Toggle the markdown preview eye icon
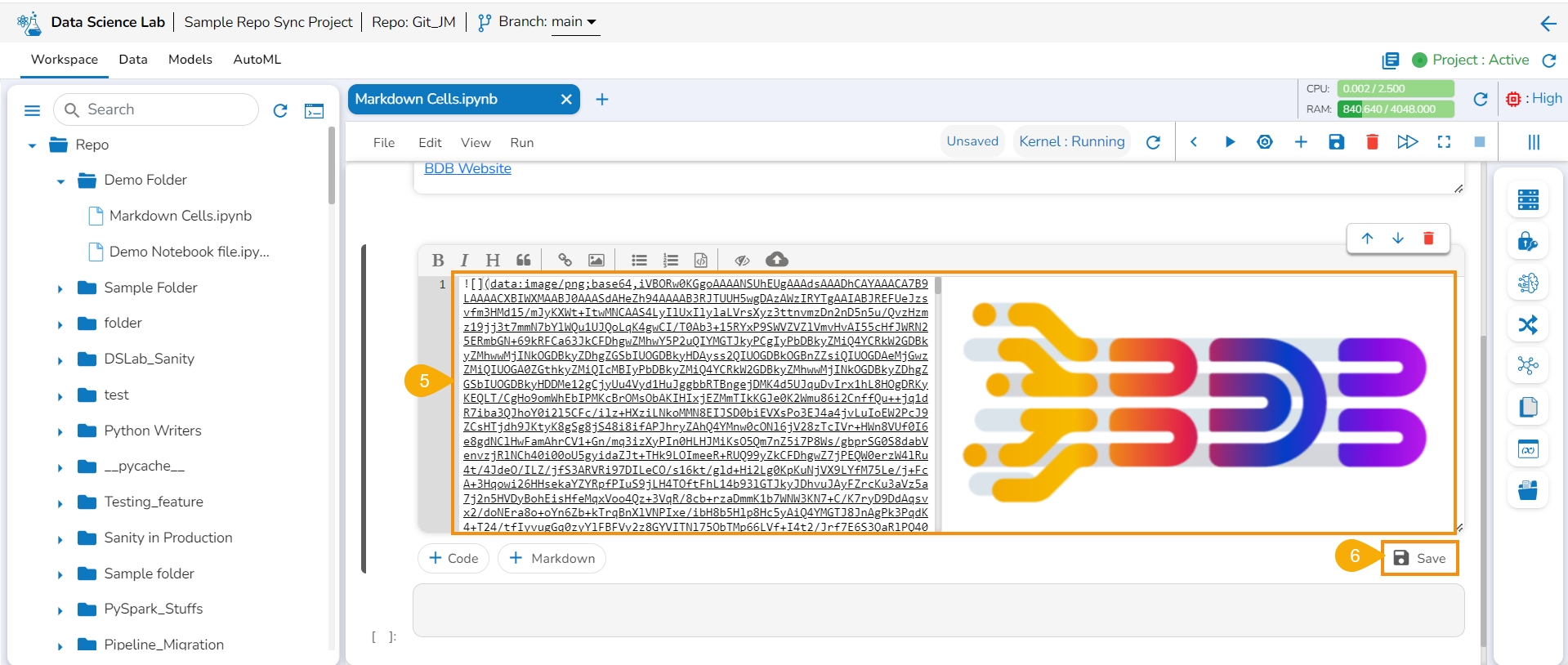 click(742, 261)
